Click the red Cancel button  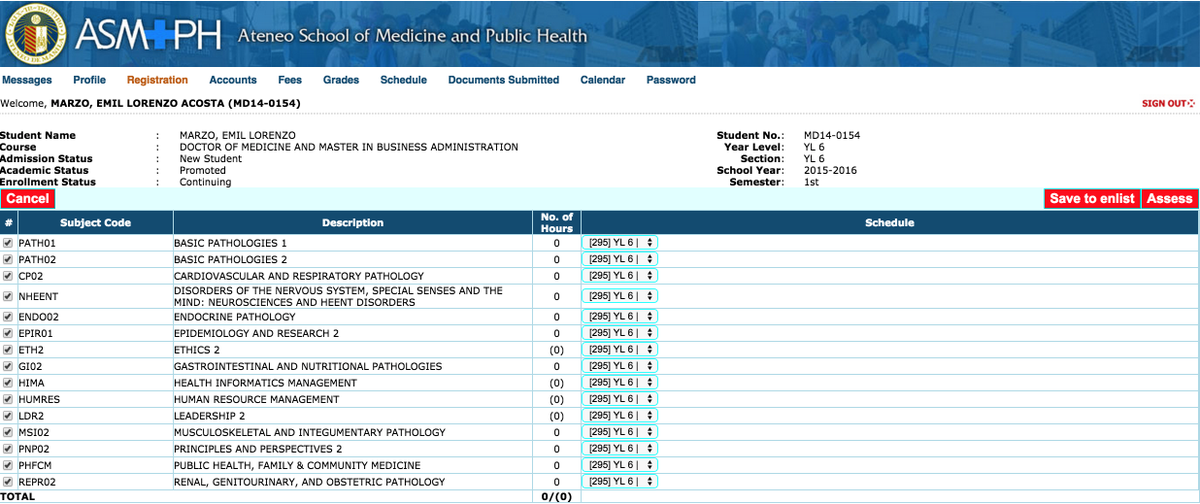click(27, 199)
